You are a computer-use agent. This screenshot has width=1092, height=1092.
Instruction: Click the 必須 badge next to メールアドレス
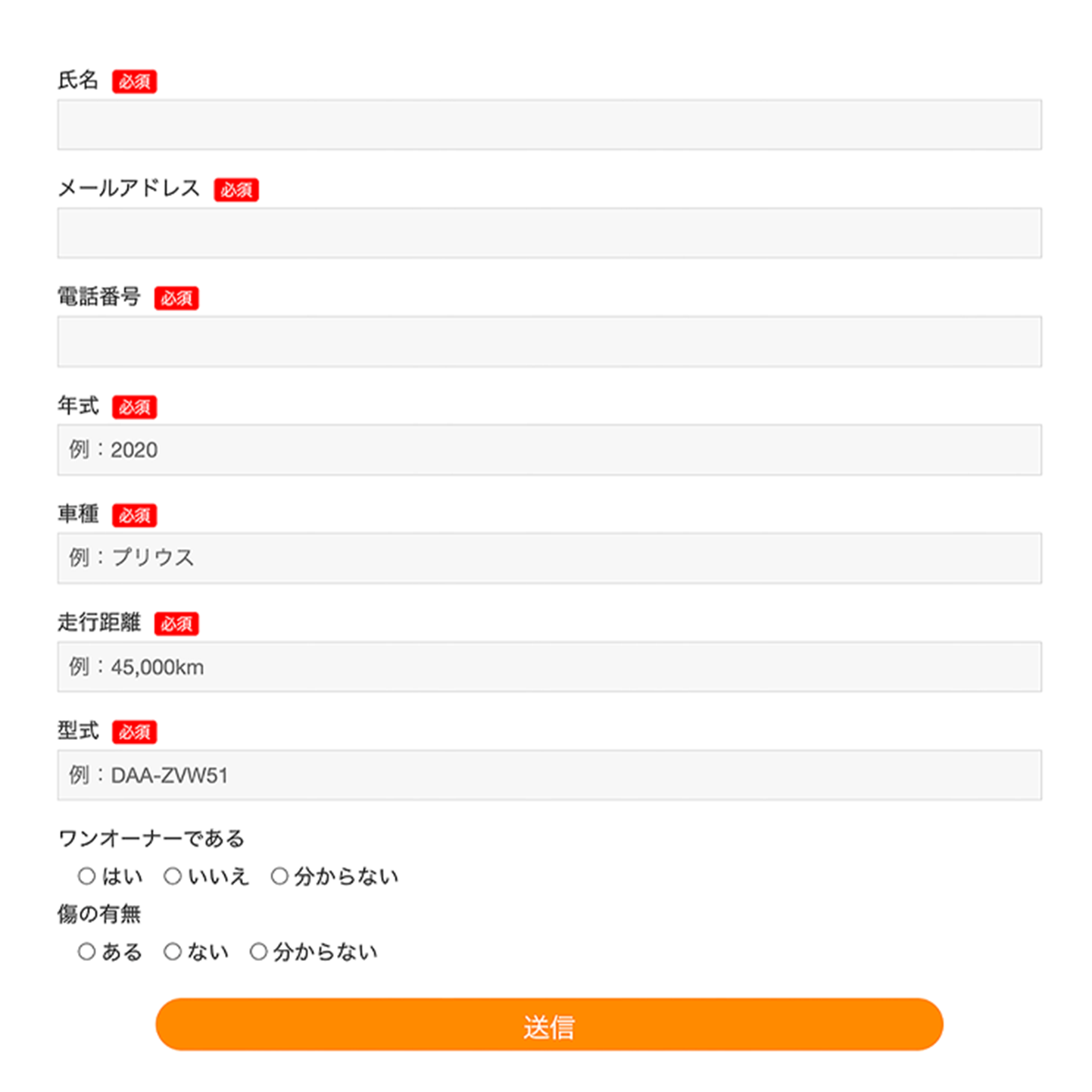236,190
